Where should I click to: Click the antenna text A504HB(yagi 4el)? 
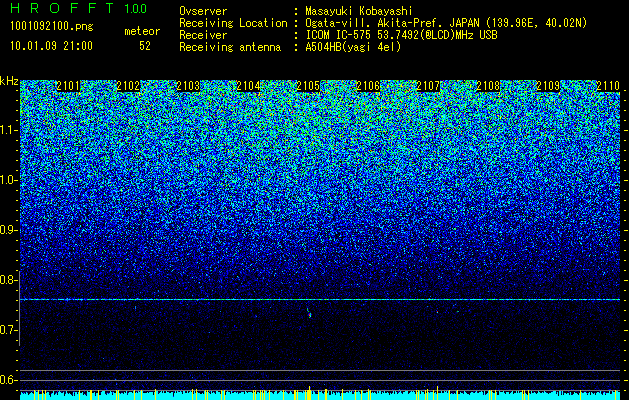(x=353, y=47)
